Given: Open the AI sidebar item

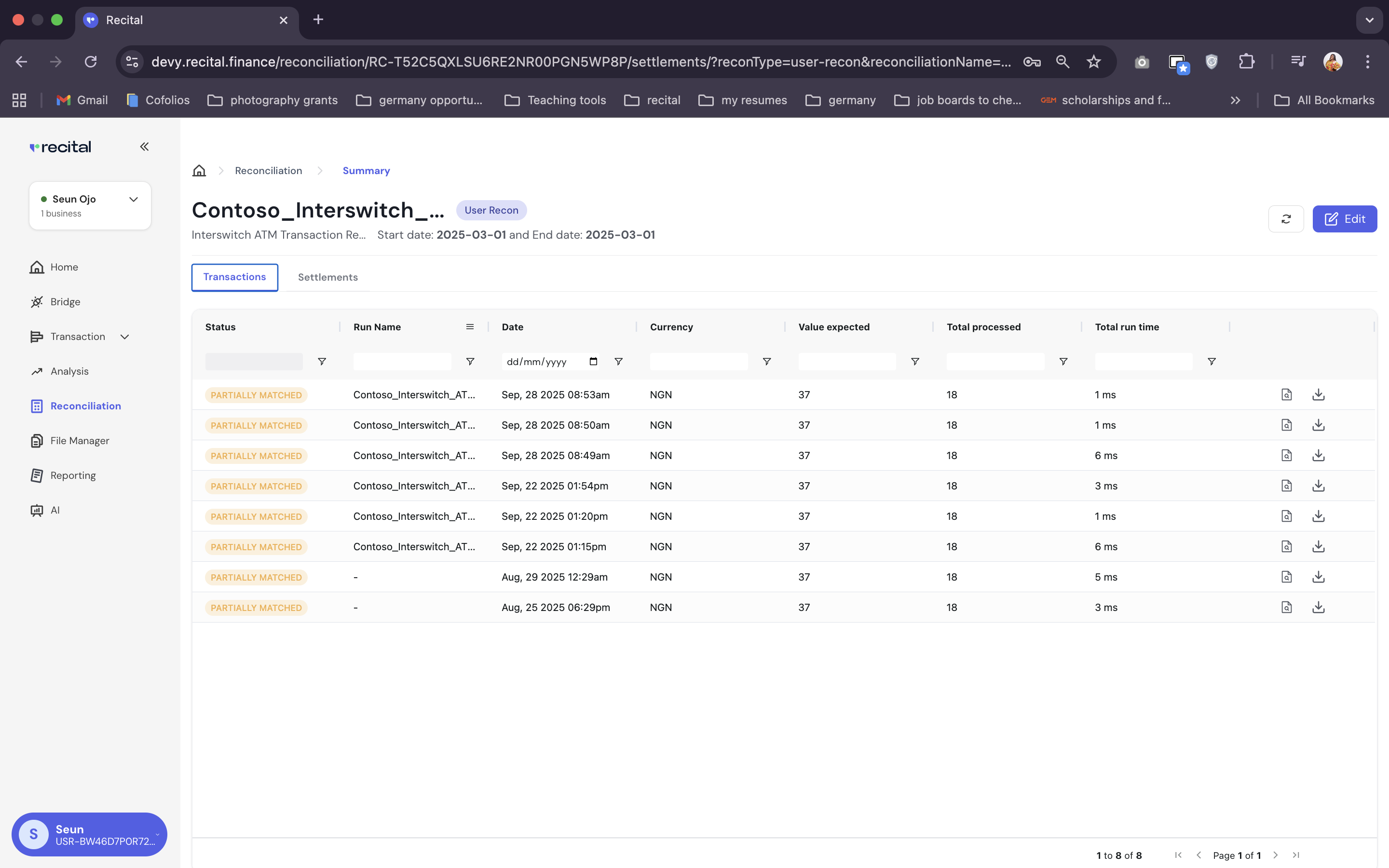Looking at the screenshot, I should pos(54,510).
